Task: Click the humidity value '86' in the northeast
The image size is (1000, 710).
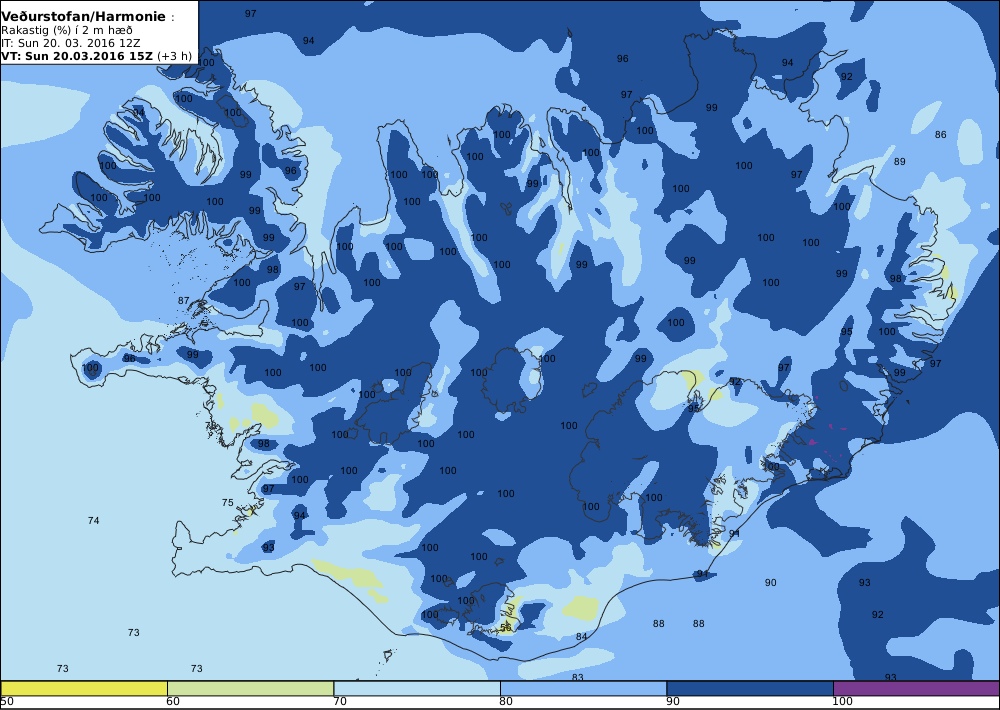Action: pyautogui.click(x=941, y=135)
